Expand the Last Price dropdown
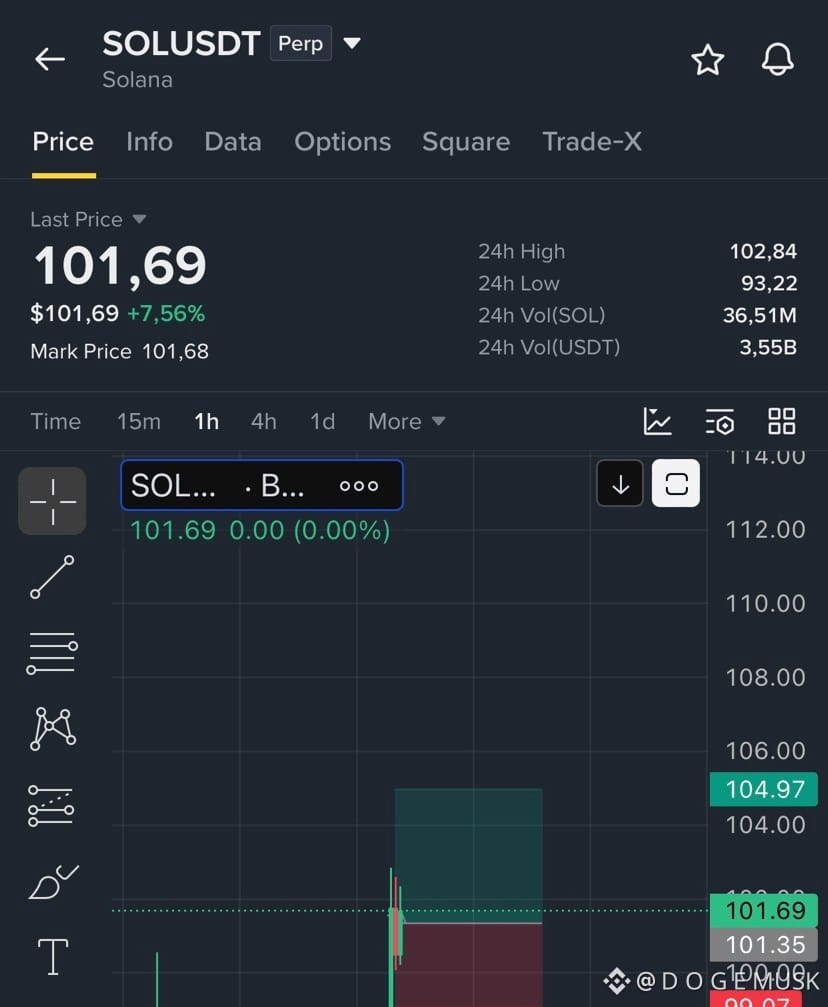828x1007 pixels. [x=89, y=220]
